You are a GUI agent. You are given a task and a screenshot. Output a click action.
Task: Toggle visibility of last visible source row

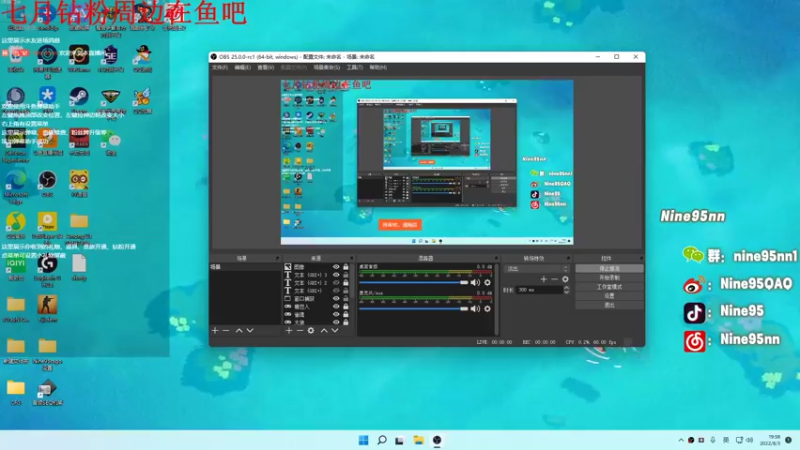click(x=336, y=322)
